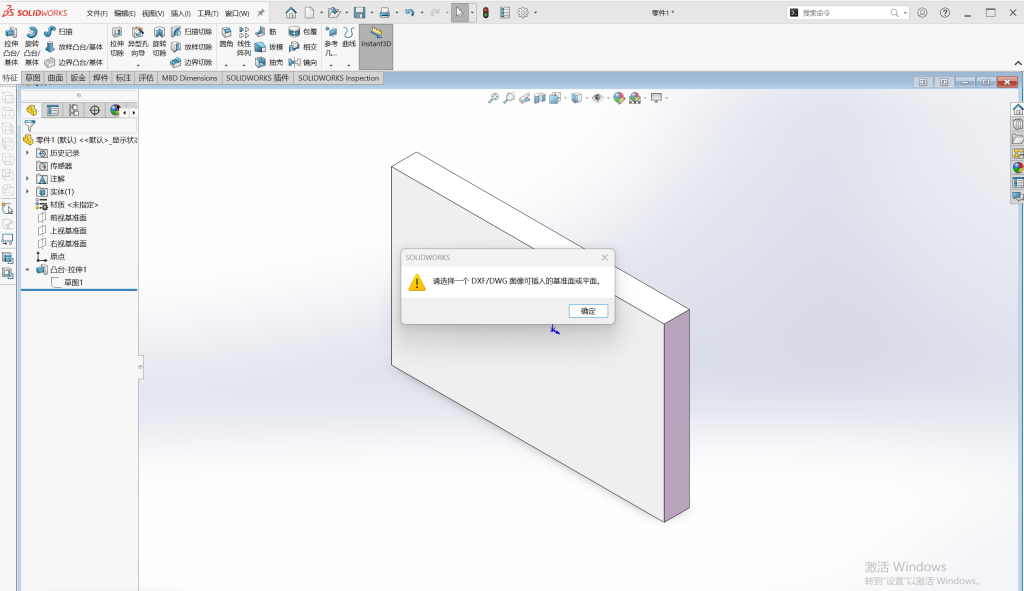Select the 扫描 swept boss tool
This screenshot has width=1024, height=591.
[59, 31]
